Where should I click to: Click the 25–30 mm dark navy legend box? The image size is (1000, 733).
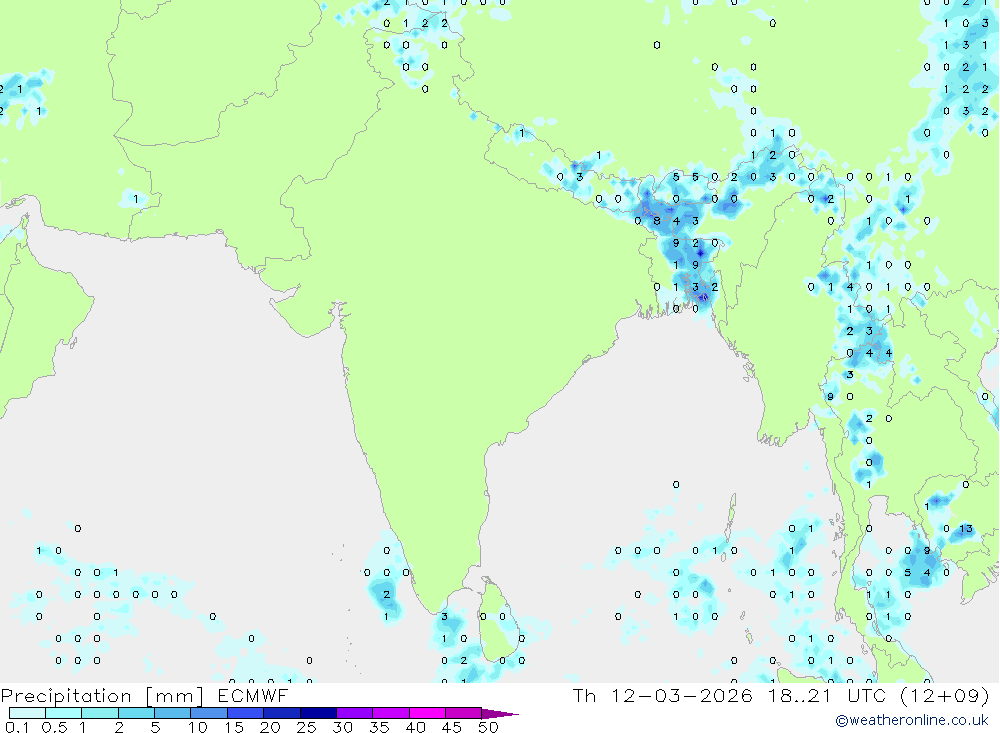318,713
